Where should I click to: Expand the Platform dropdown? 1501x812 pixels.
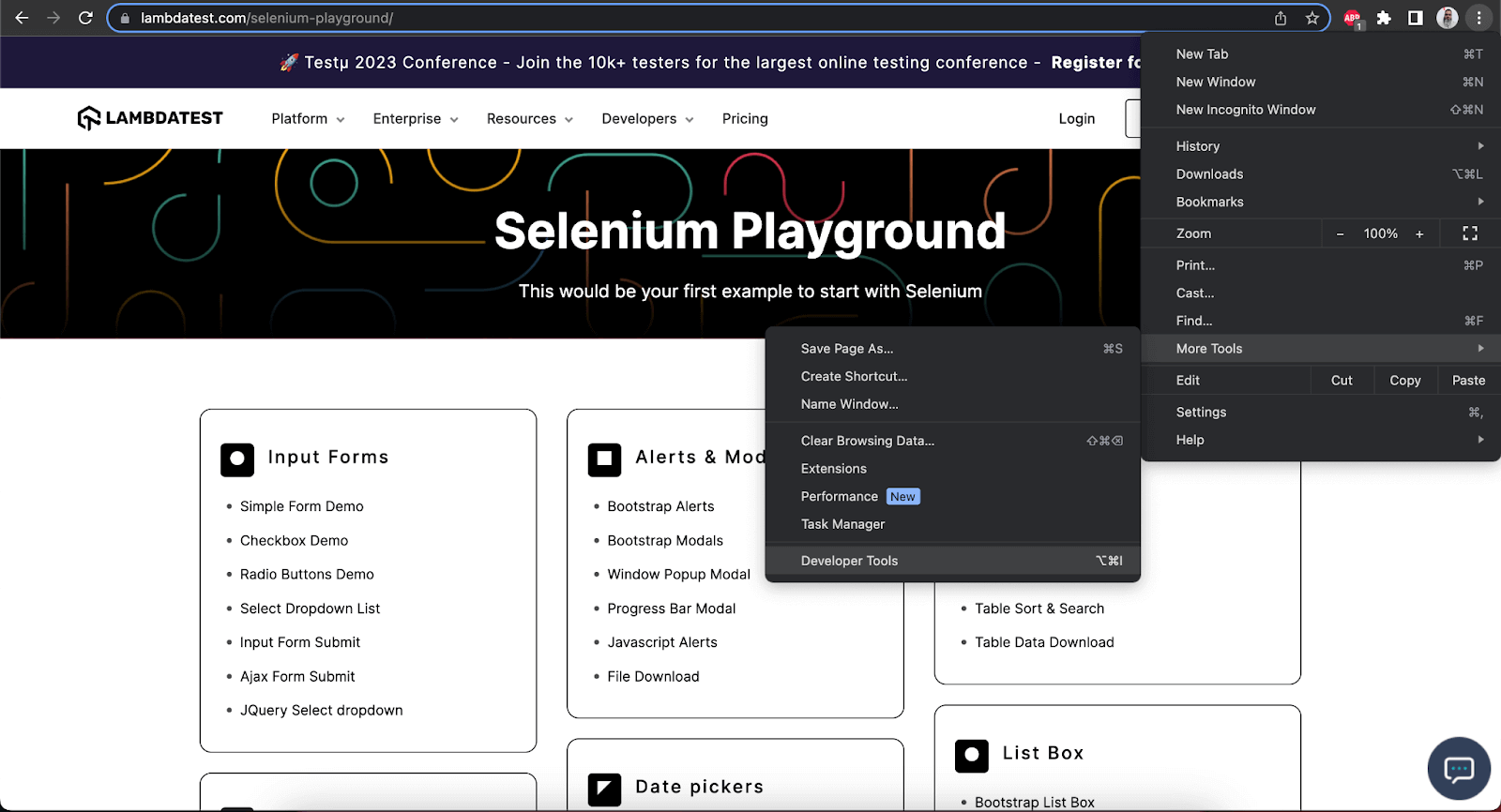309,119
